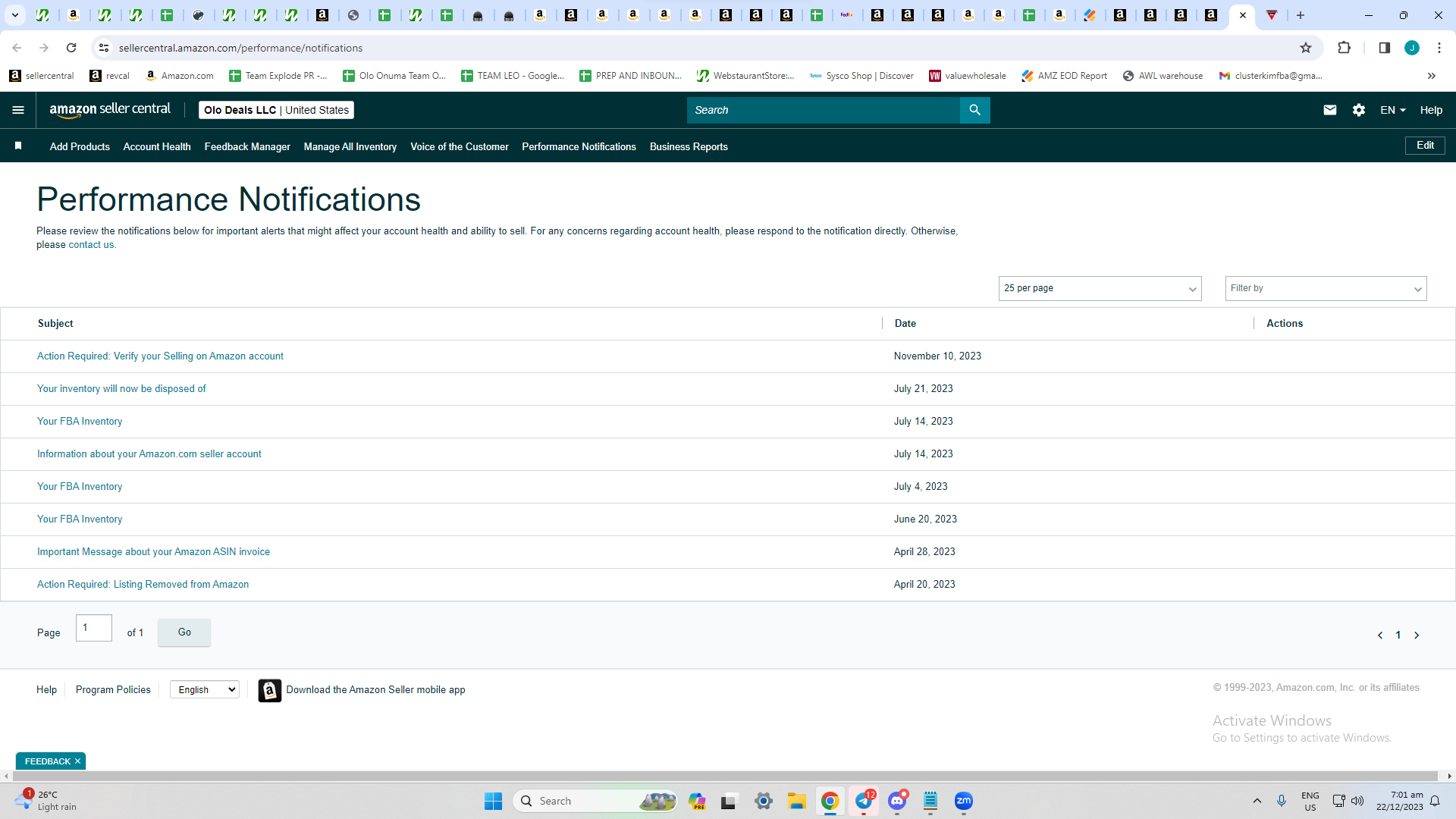The width and height of the screenshot is (1456, 819).
Task: Open Chrome from the taskbar
Action: pos(830,801)
